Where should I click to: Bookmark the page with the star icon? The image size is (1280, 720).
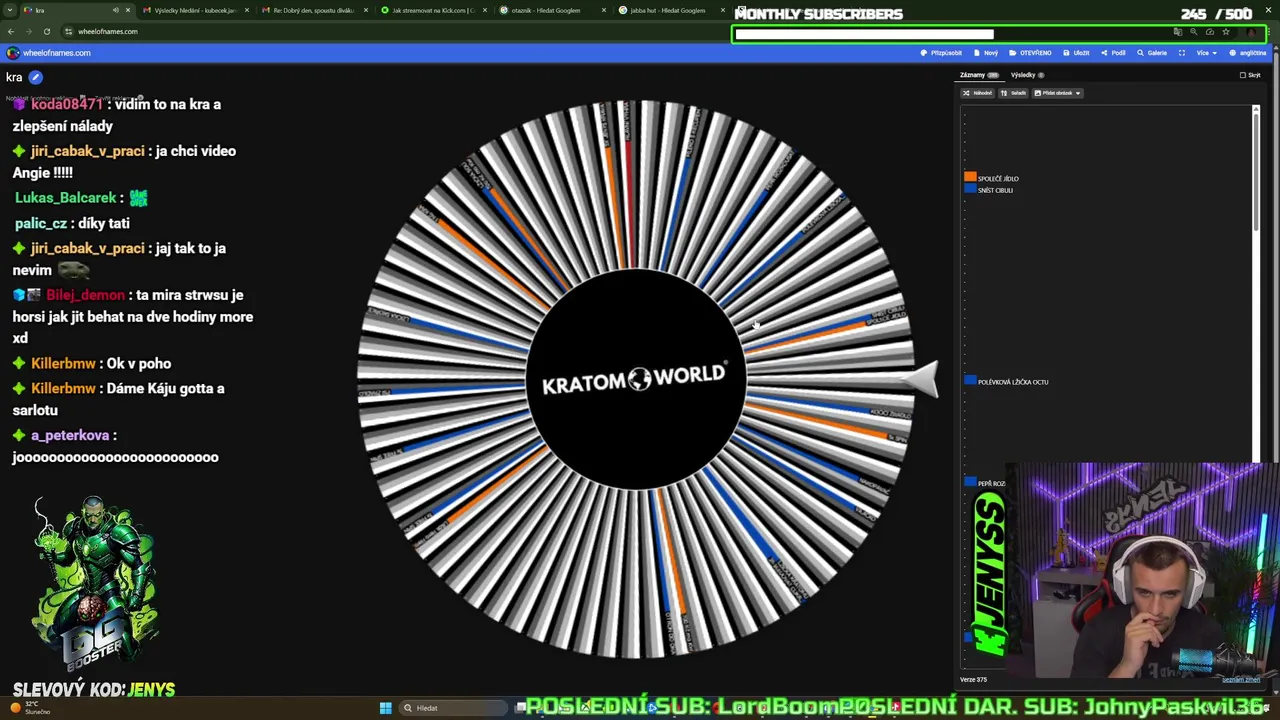(x=1225, y=32)
